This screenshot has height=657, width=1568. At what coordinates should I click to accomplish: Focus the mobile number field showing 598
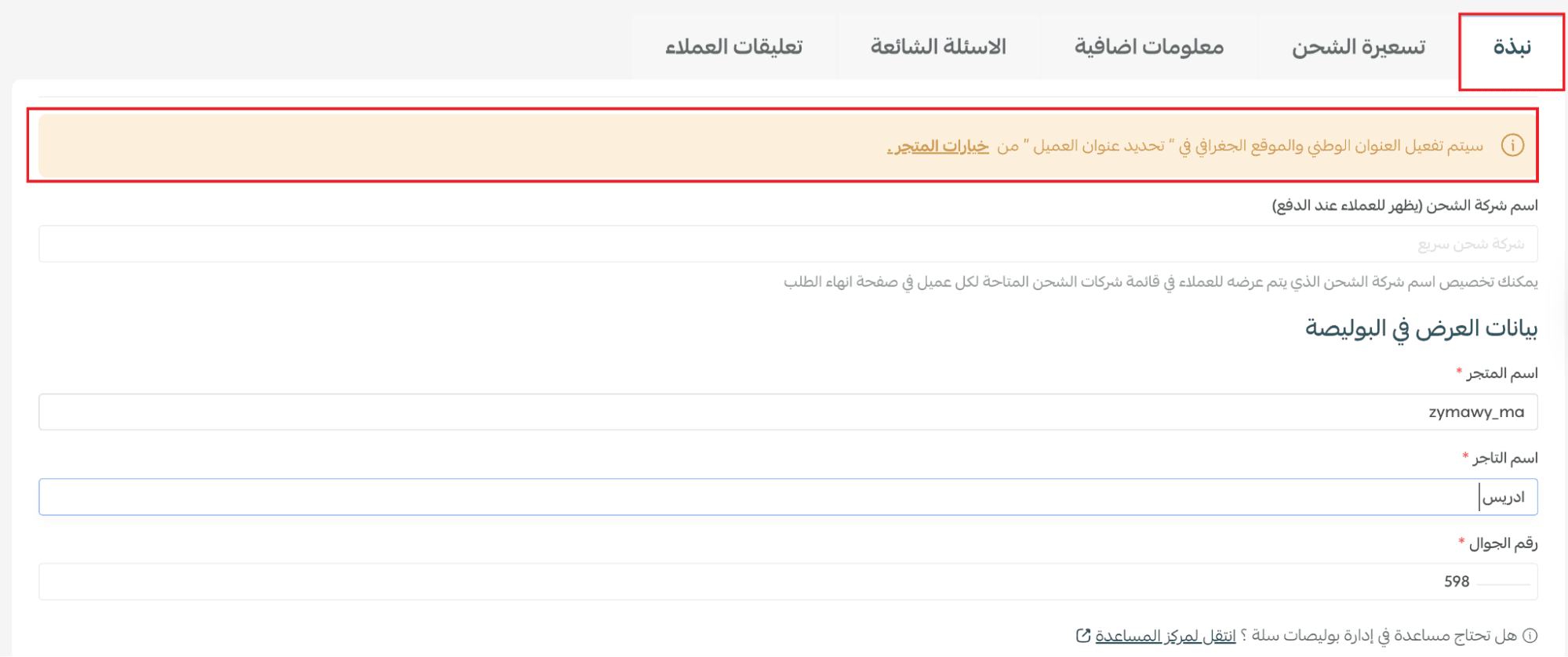[x=788, y=582]
